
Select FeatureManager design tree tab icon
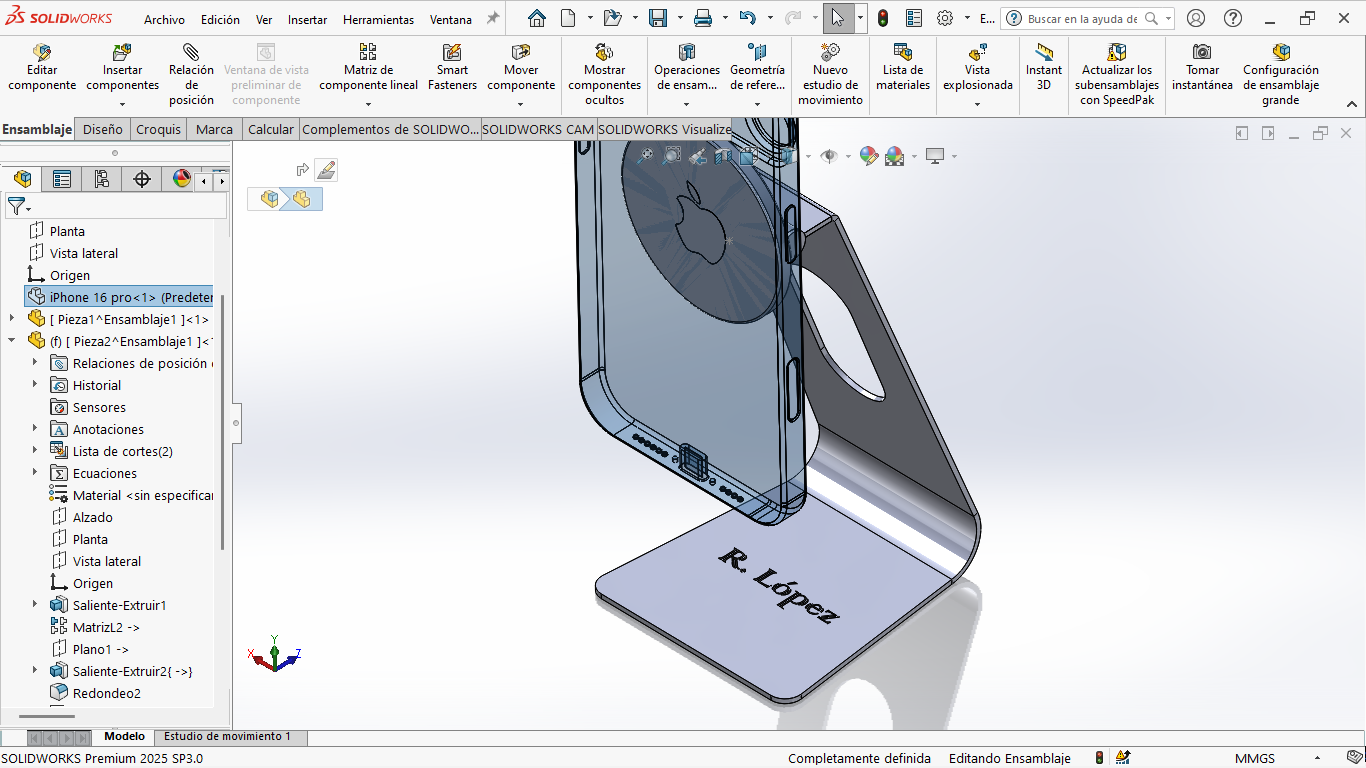[22, 179]
